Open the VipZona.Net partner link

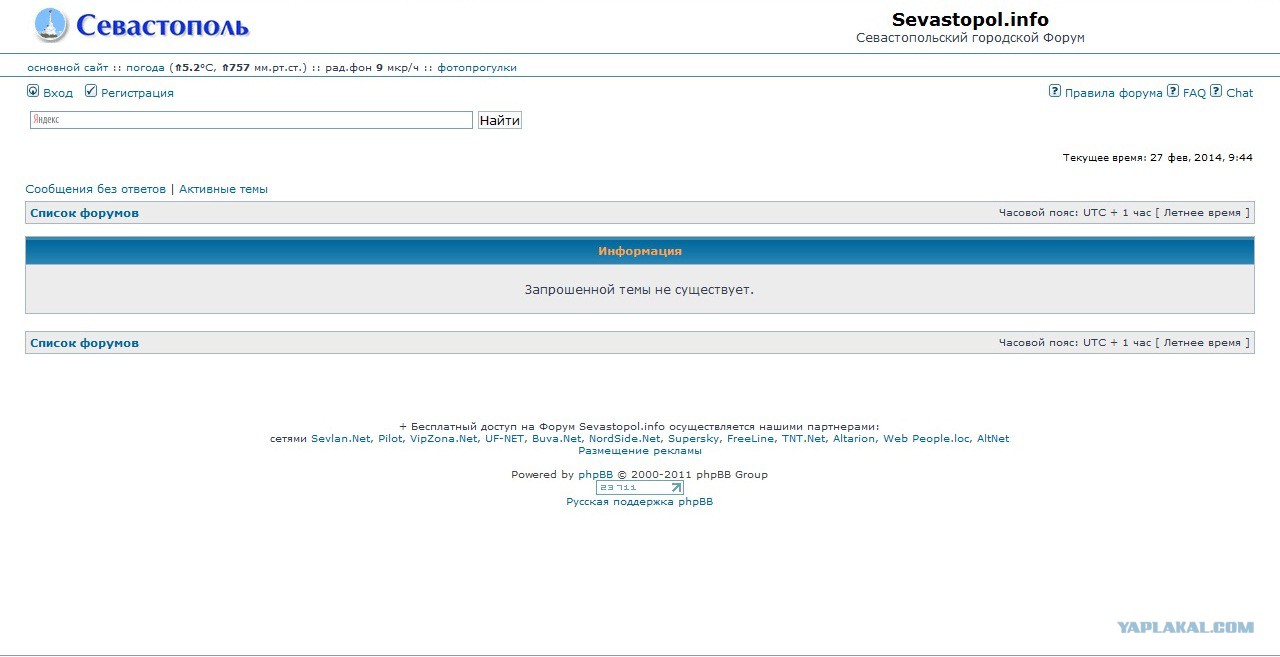[443, 439]
